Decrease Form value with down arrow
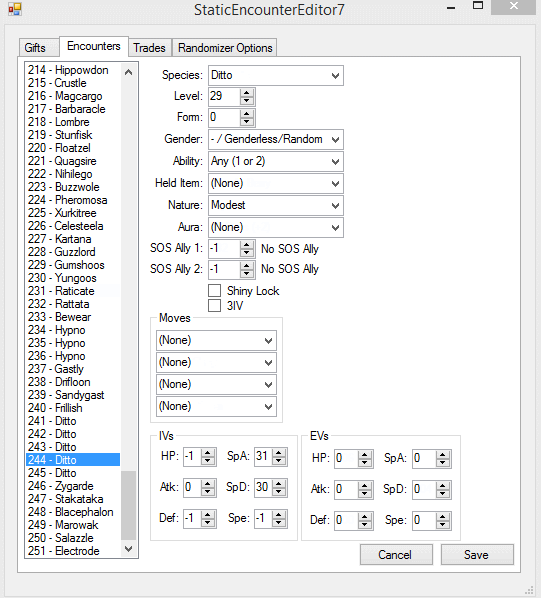The width and height of the screenshot is (541, 598). [247, 122]
